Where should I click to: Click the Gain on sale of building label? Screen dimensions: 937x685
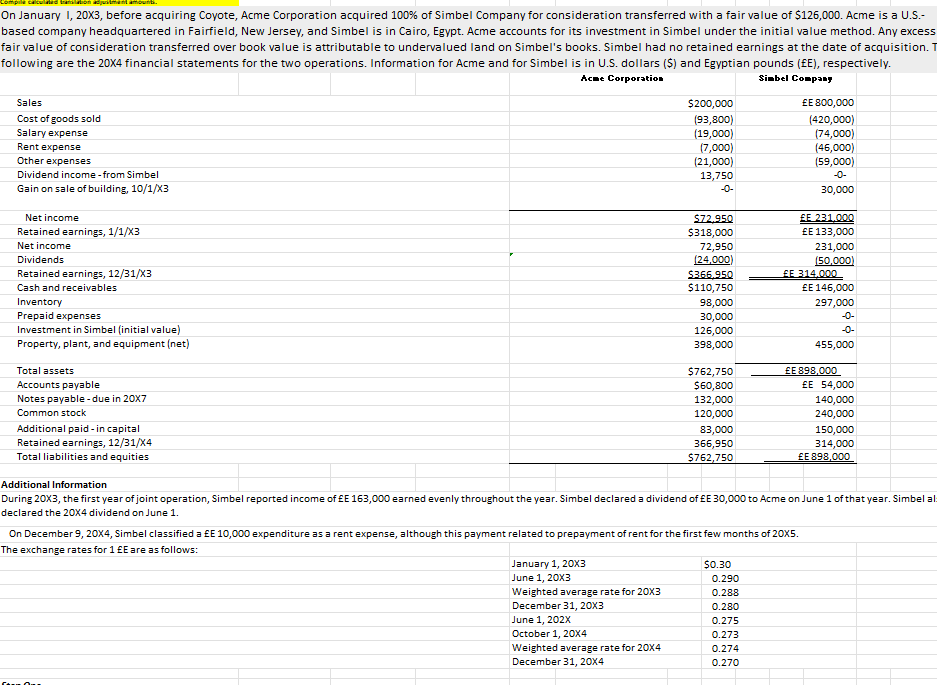[x=83, y=188]
